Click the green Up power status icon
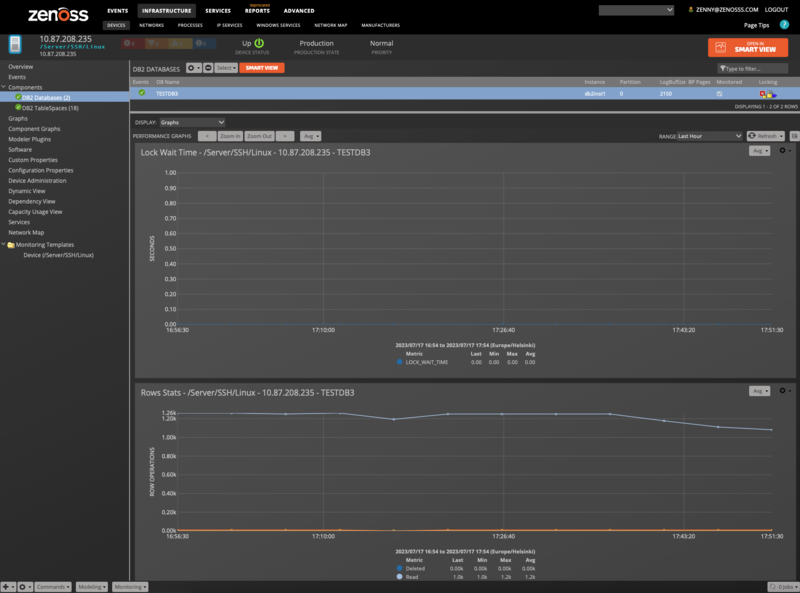Screen dimensions: 800x593 pos(259,43)
